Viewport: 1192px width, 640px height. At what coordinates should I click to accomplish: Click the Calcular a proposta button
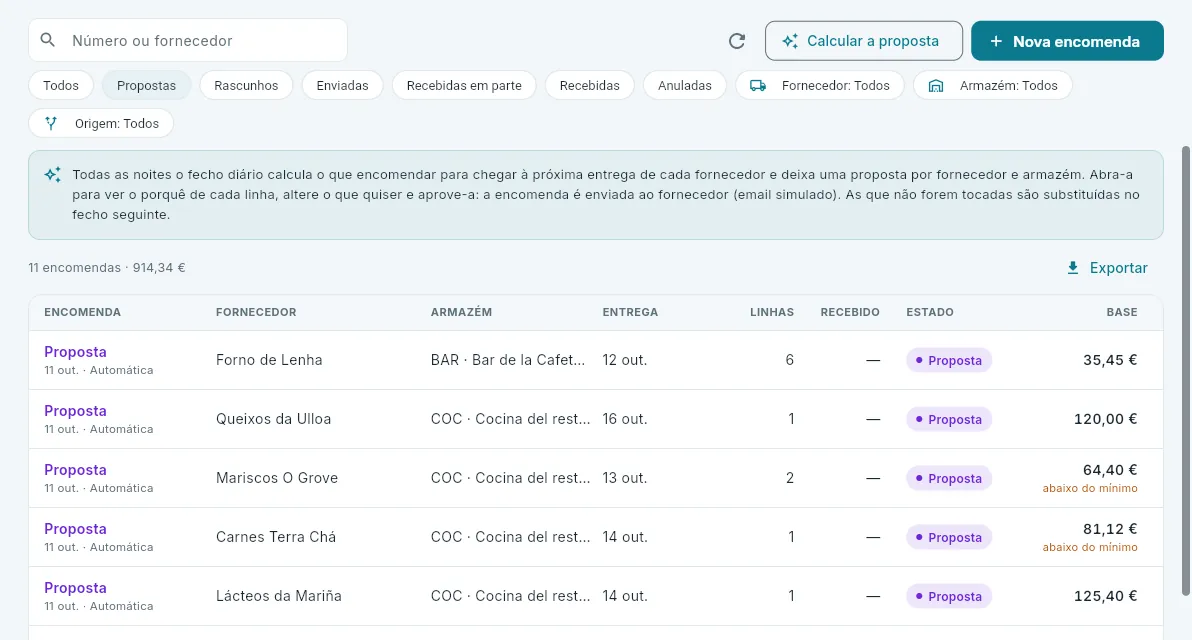[864, 41]
